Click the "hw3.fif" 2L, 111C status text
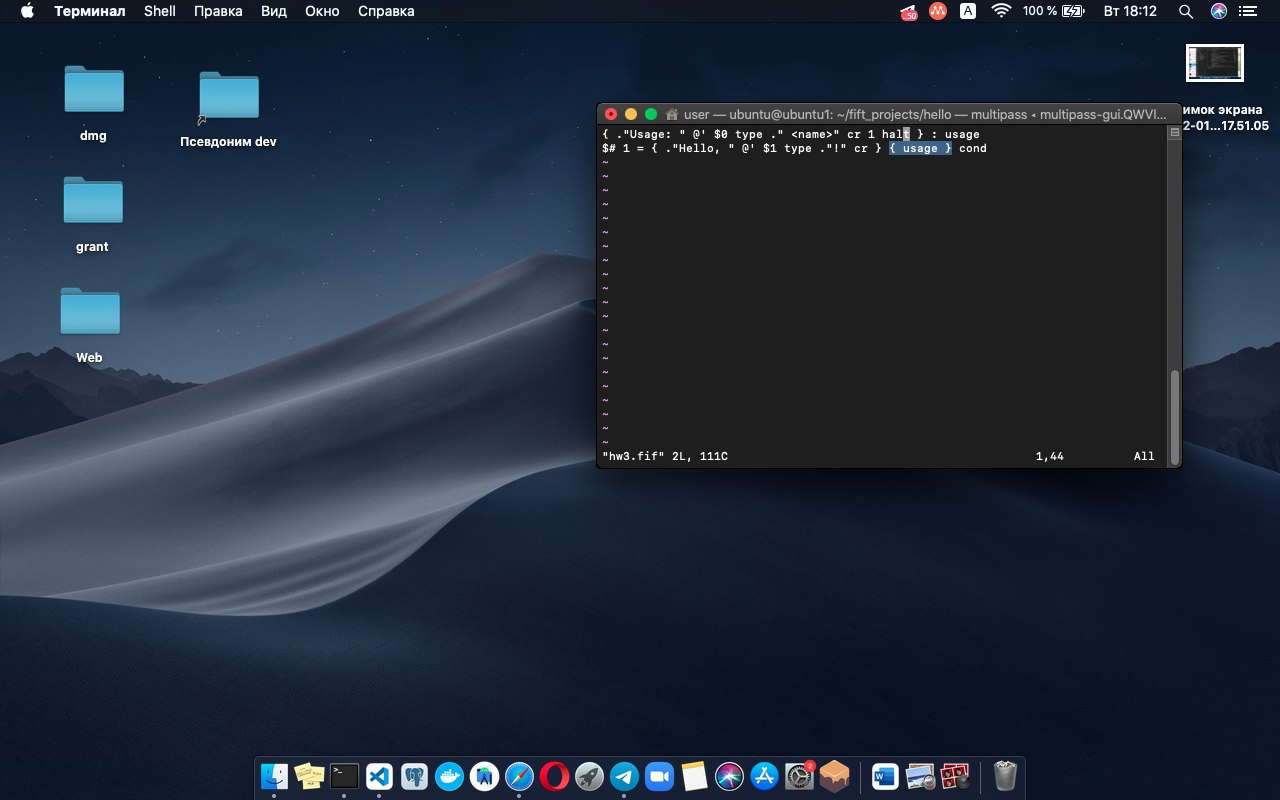Viewport: 1280px width, 800px height. (x=665, y=456)
